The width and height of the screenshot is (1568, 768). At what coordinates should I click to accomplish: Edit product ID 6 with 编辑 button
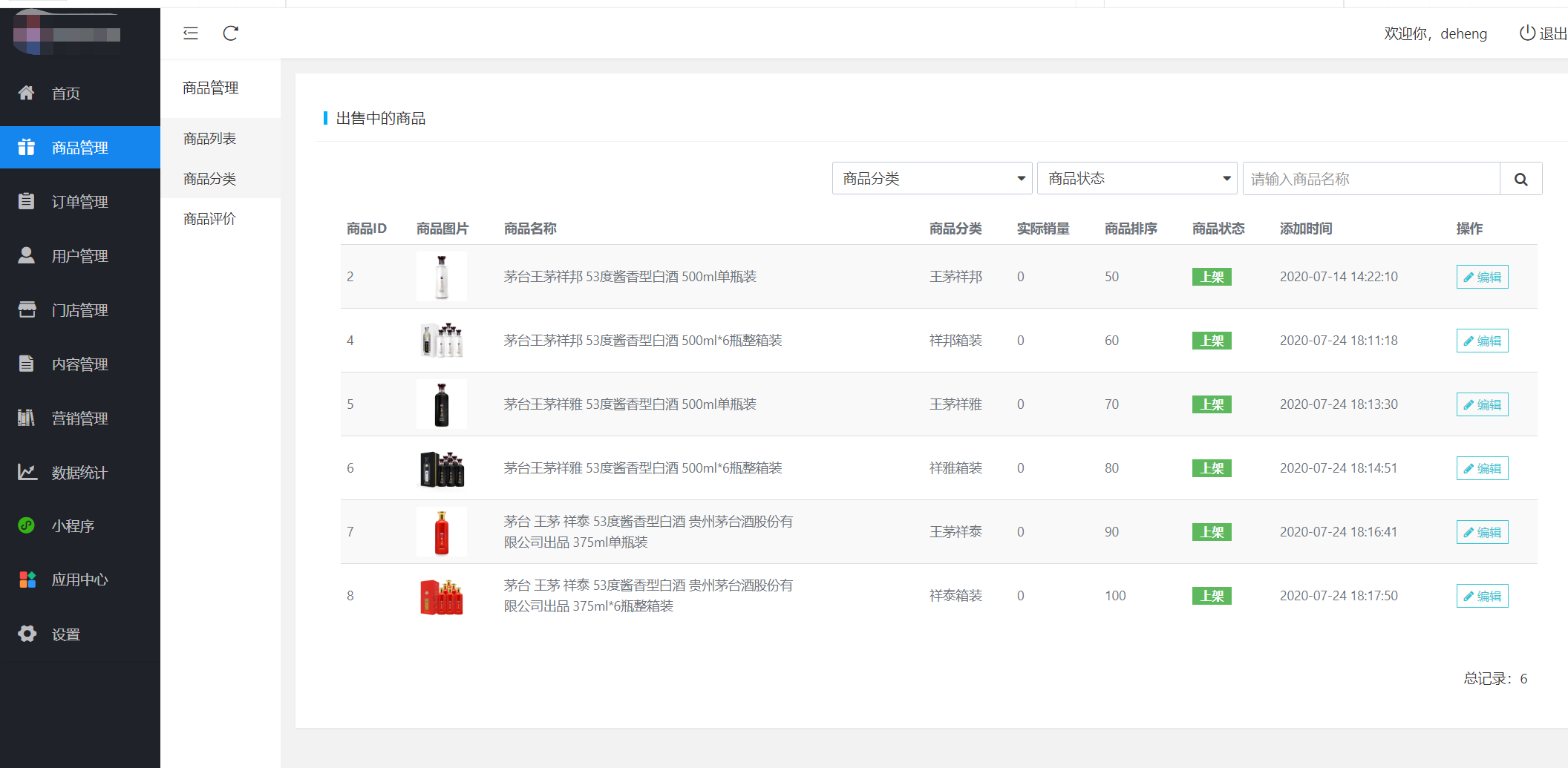point(1482,468)
